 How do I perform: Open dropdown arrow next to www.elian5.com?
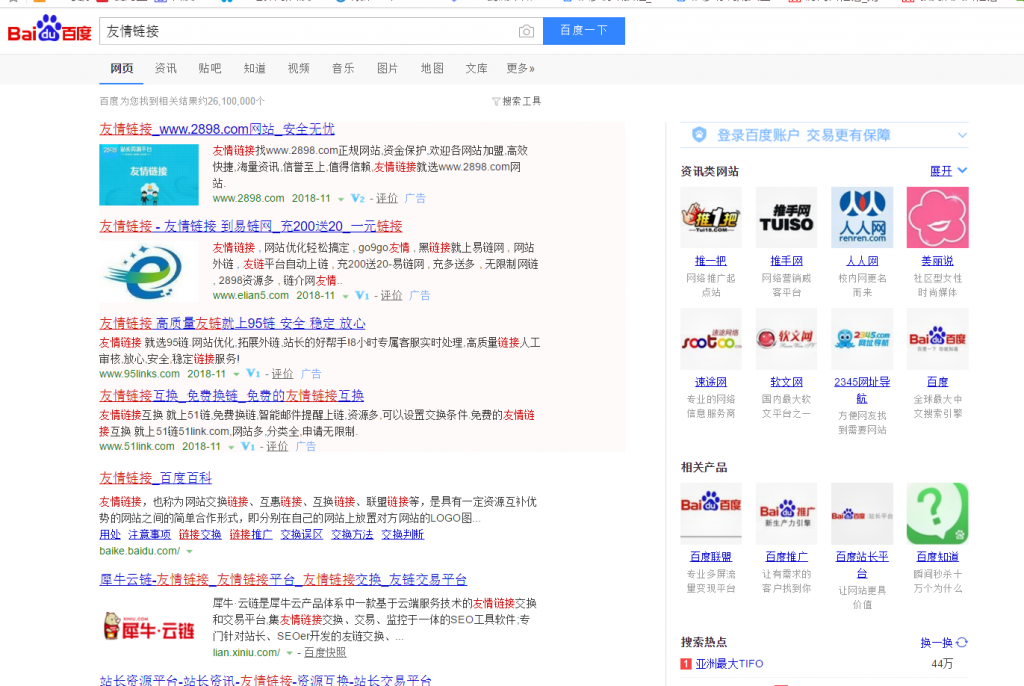[x=345, y=296]
